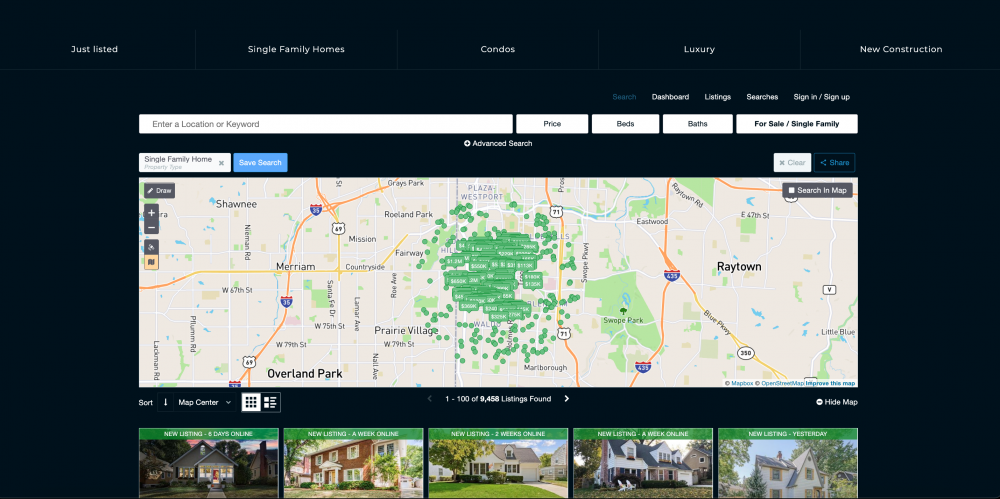The height and width of the screenshot is (499, 1000).
Task: Zoom in on the map
Action: 151,213
